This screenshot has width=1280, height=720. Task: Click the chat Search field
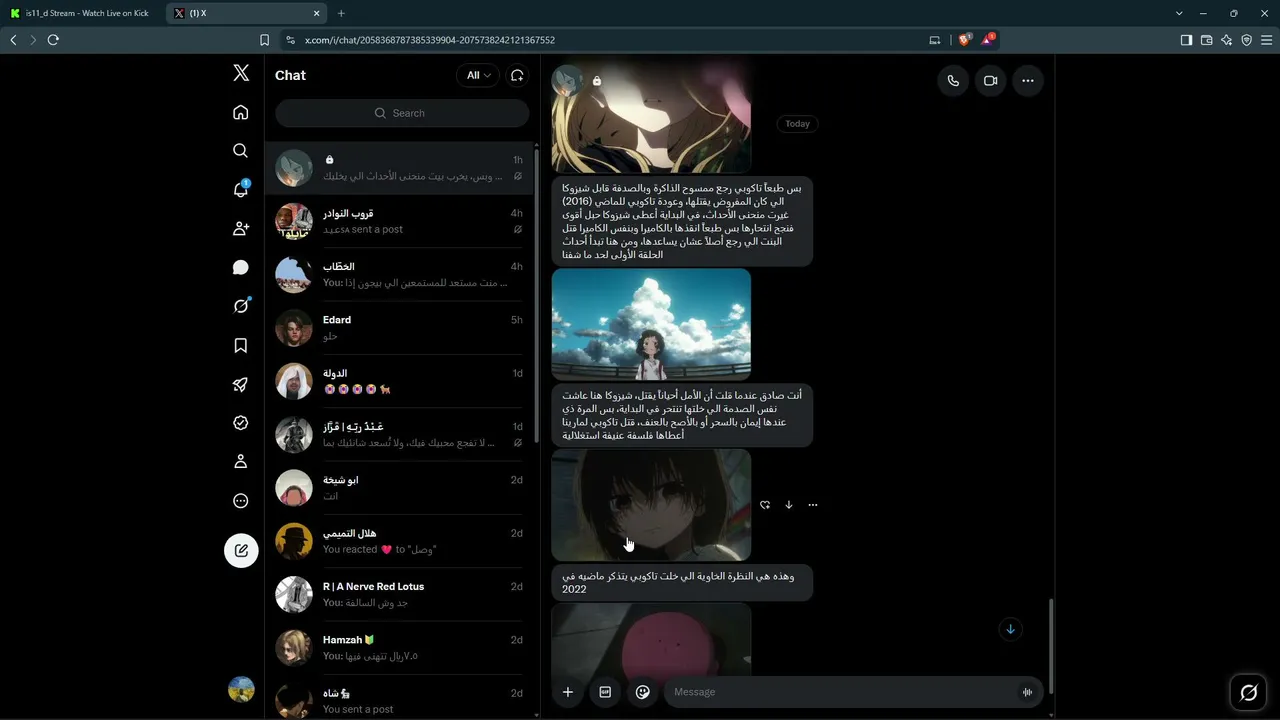(x=402, y=113)
